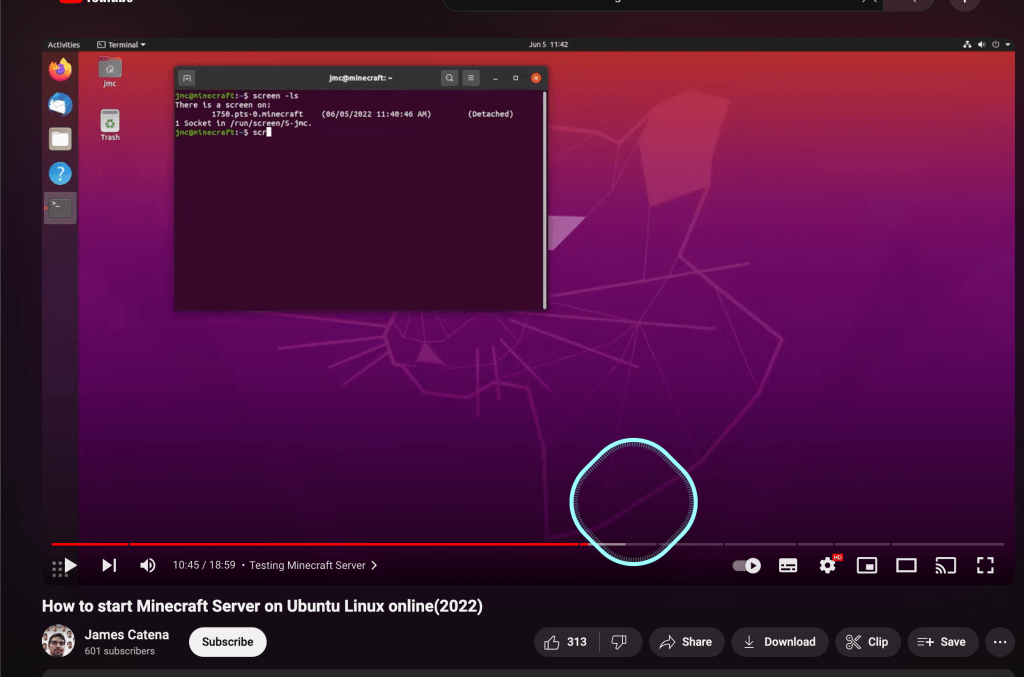Click the volume icon in top bar
1024x677 pixels.
pos(982,44)
